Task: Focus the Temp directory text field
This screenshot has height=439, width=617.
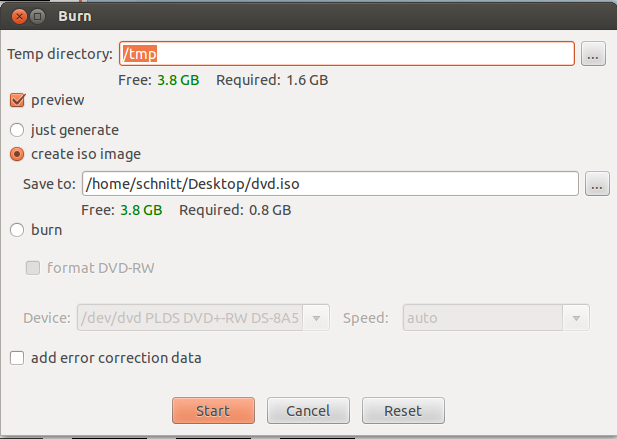Action: tap(346, 54)
